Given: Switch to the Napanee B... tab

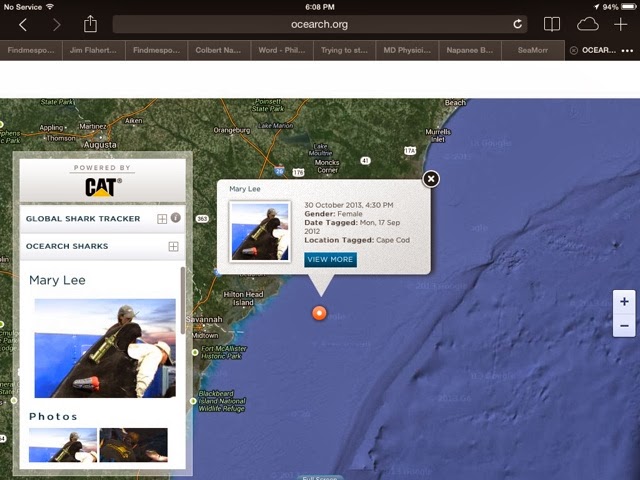Looking at the screenshot, I should point(470,50).
